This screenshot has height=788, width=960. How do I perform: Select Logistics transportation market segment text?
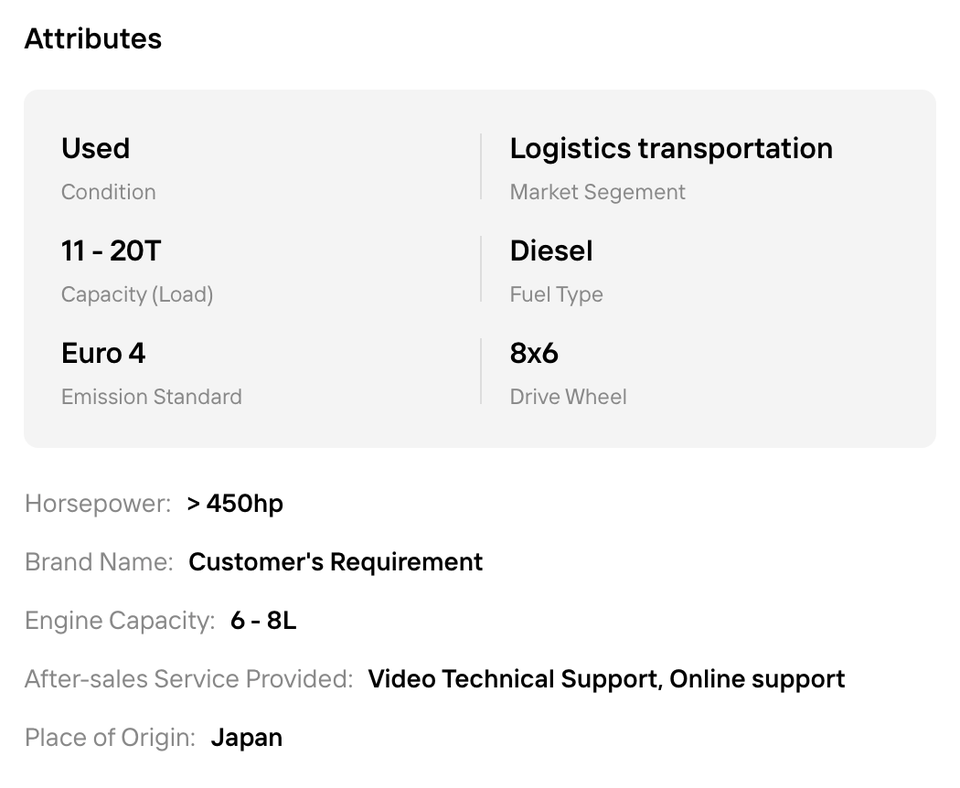click(671, 148)
